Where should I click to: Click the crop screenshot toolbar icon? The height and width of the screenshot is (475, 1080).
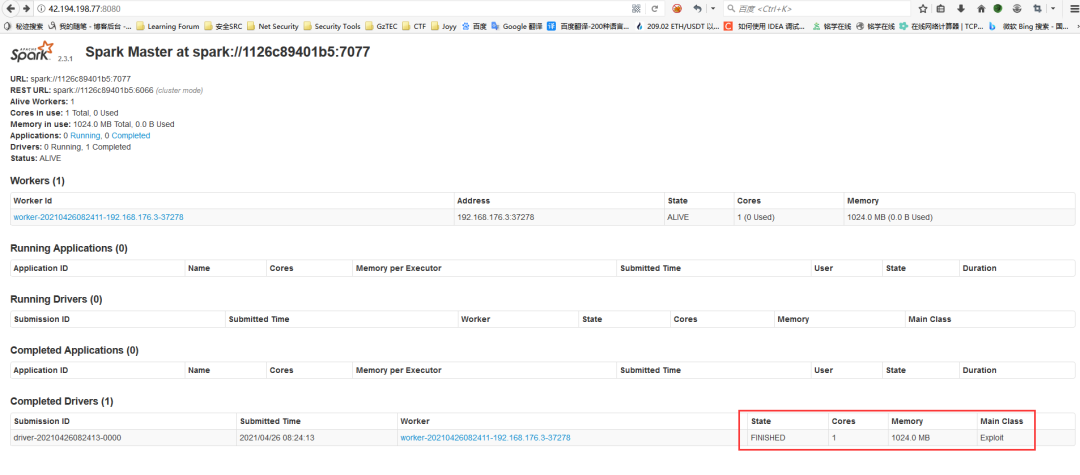point(1037,9)
